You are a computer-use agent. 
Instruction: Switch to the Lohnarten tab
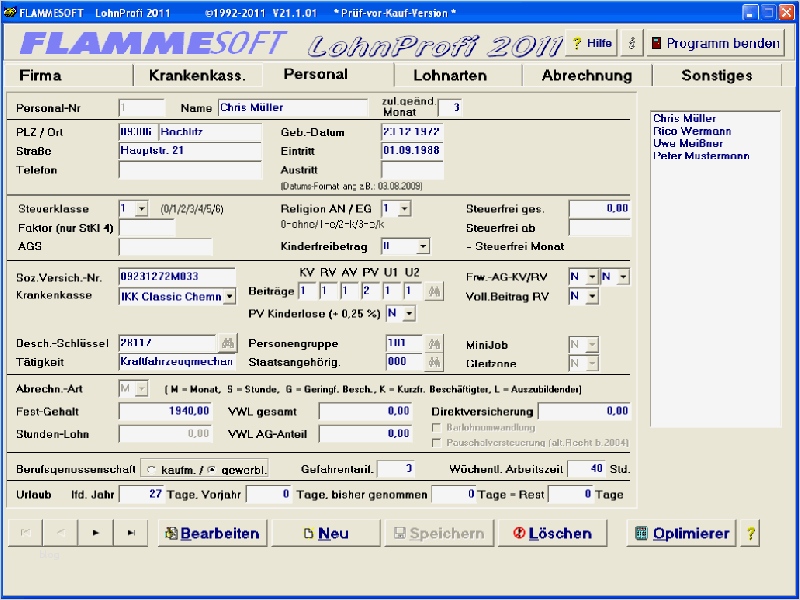click(x=450, y=75)
